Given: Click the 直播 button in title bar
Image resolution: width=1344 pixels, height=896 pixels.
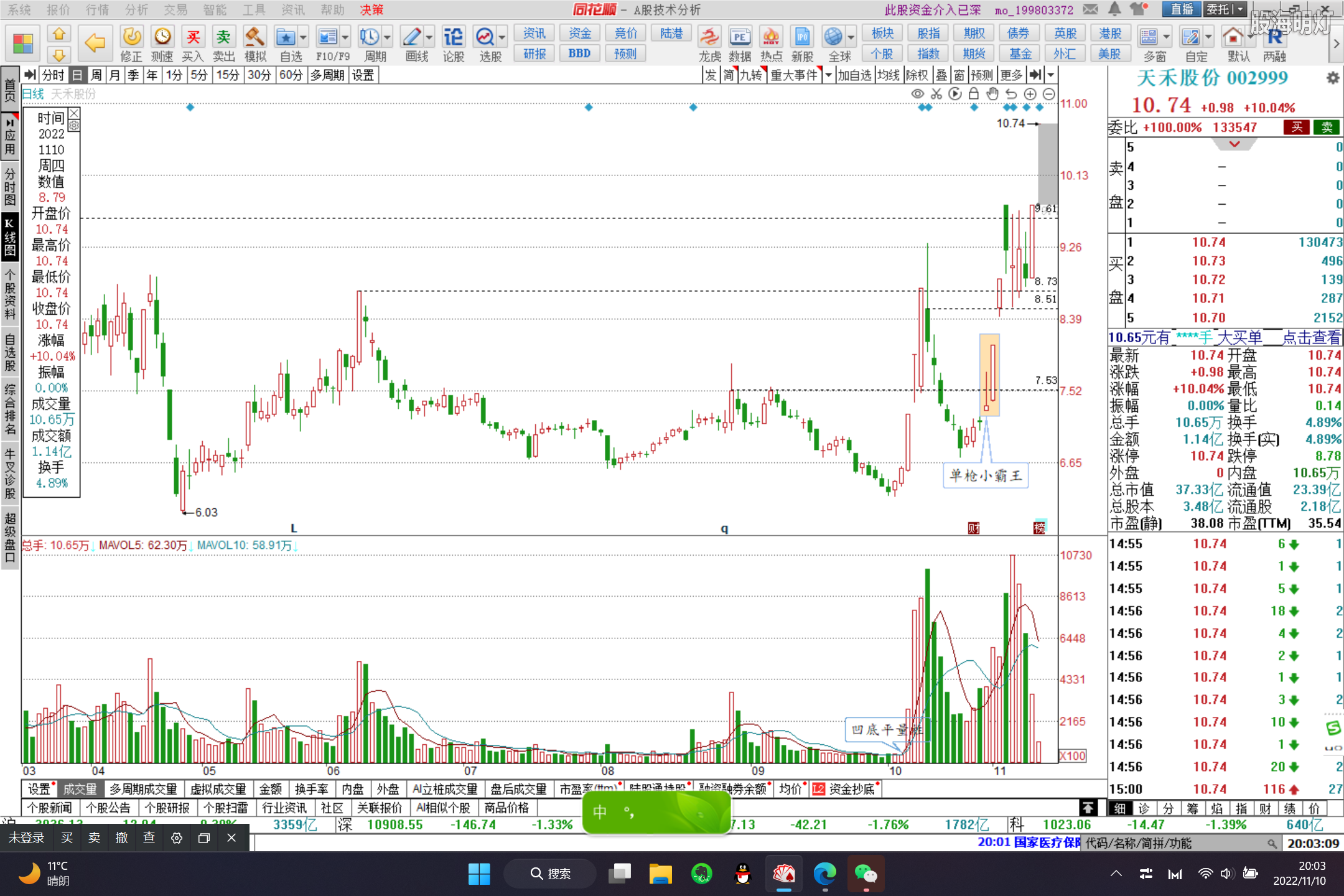Looking at the screenshot, I should point(1182,9).
